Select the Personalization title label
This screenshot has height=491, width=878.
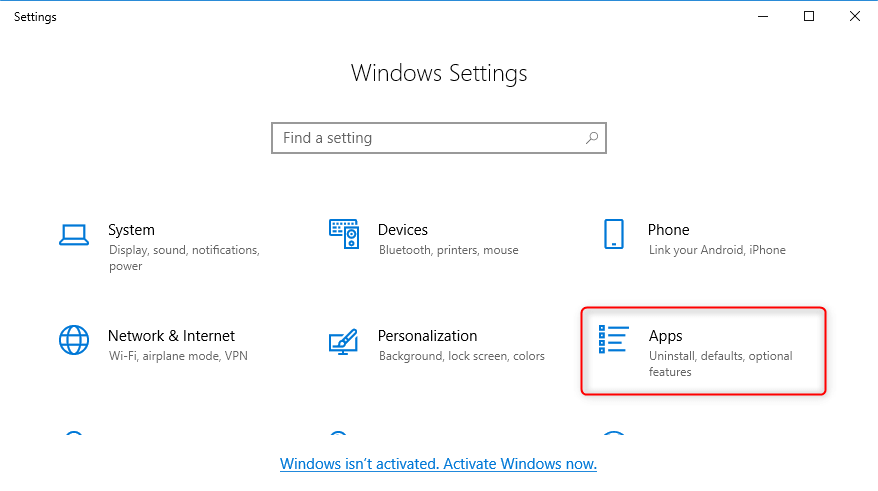tap(427, 336)
